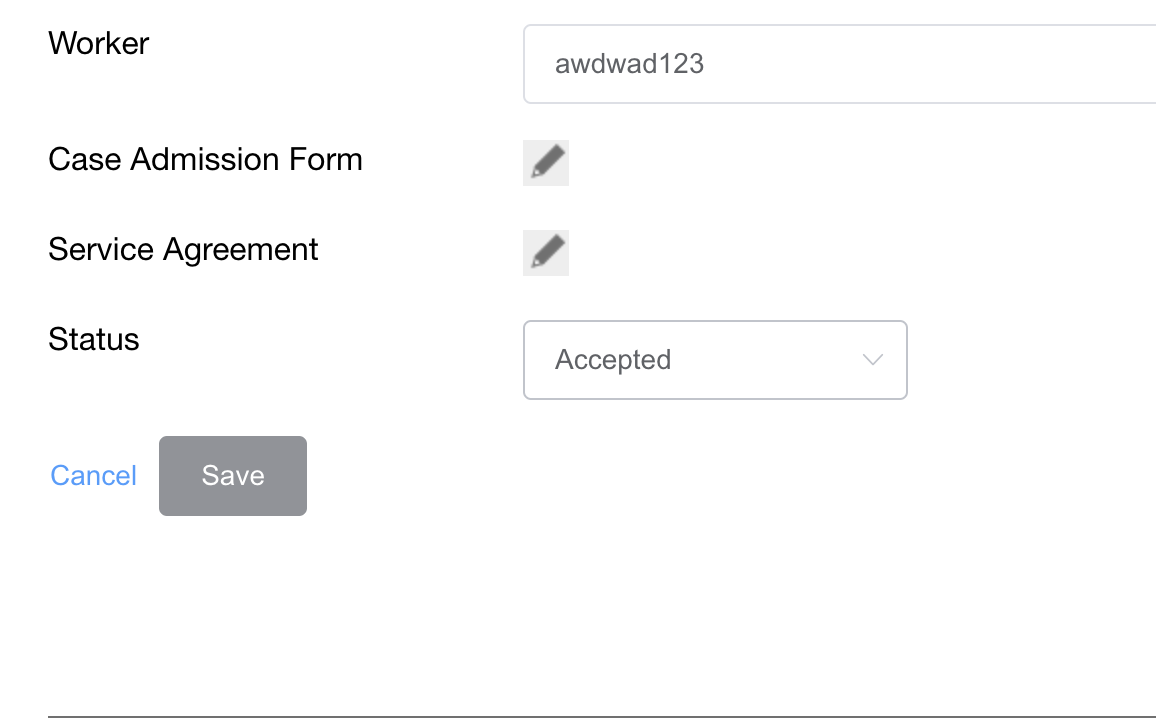The width and height of the screenshot is (1156, 724).
Task: Click the Worker field label
Action: coord(99,44)
